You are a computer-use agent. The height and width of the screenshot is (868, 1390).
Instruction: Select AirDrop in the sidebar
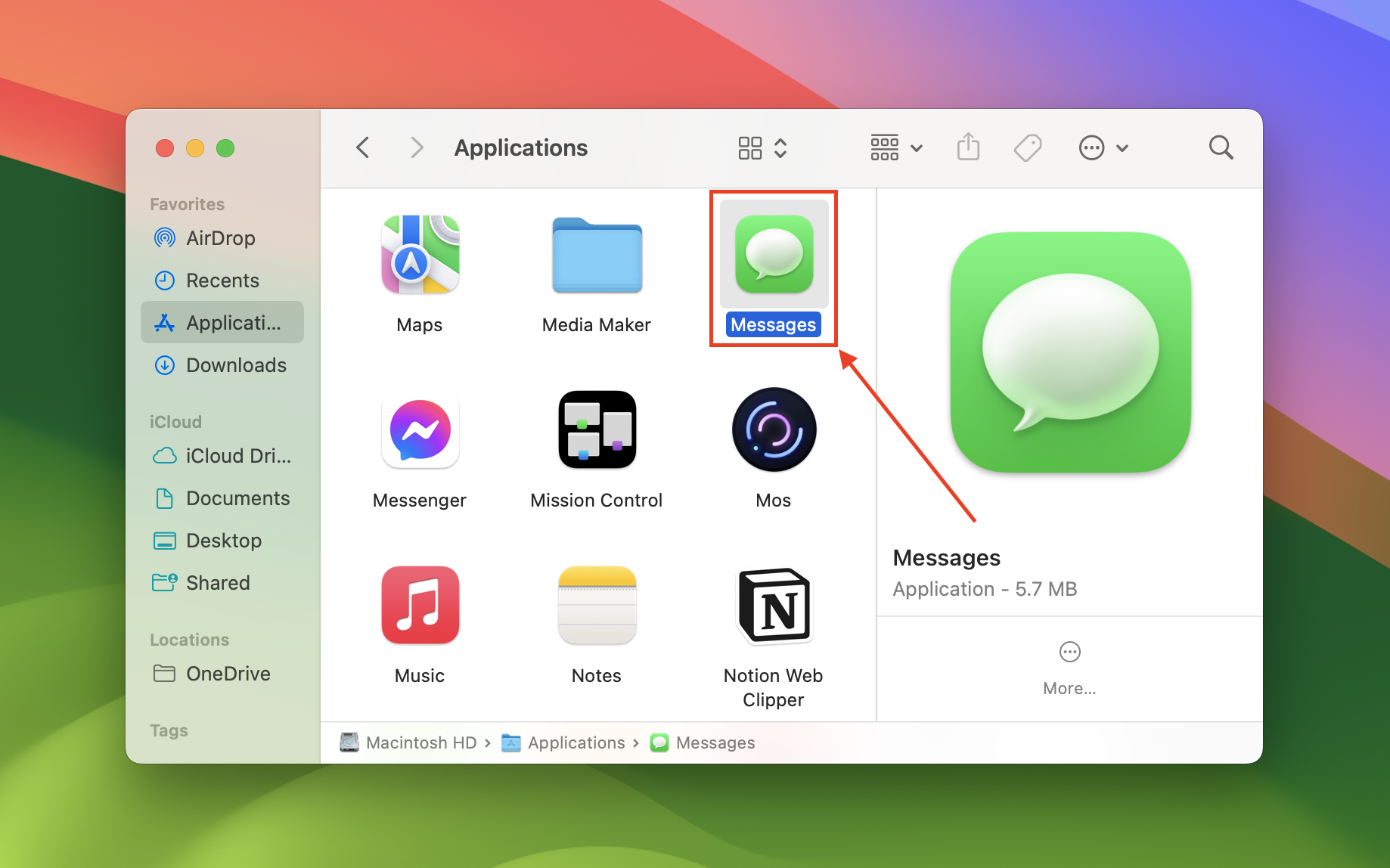pos(220,237)
